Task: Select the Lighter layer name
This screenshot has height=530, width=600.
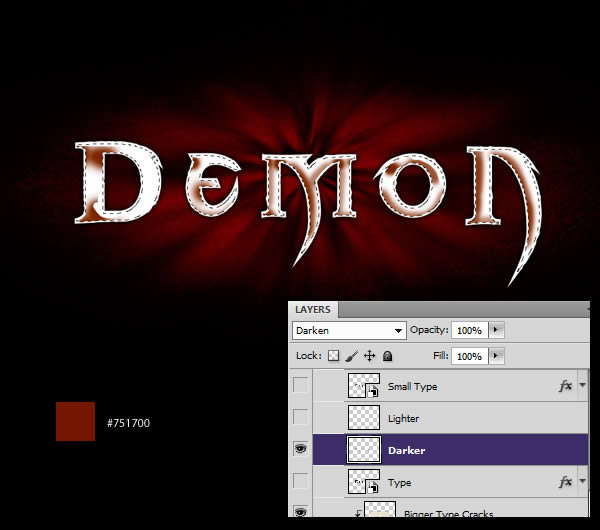Action: 403,418
